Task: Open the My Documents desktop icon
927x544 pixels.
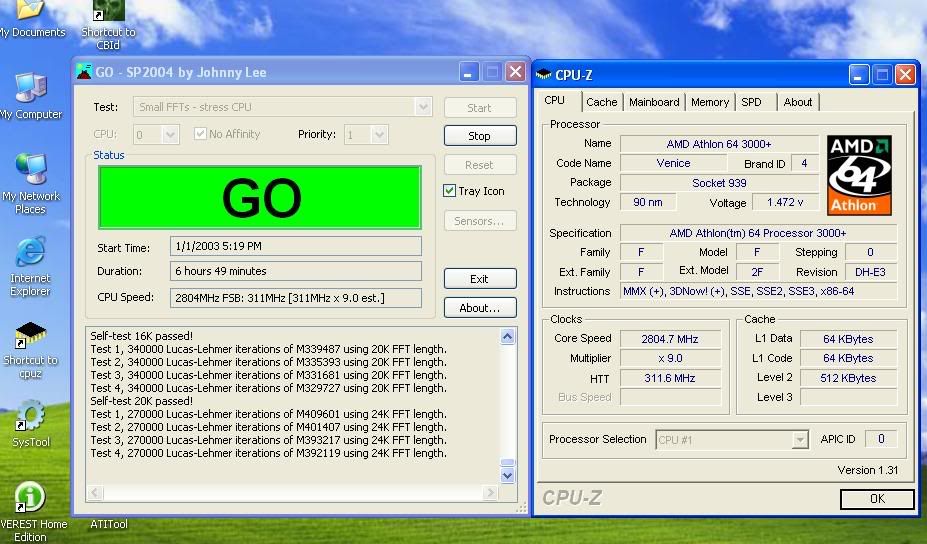Action: pos(31,18)
